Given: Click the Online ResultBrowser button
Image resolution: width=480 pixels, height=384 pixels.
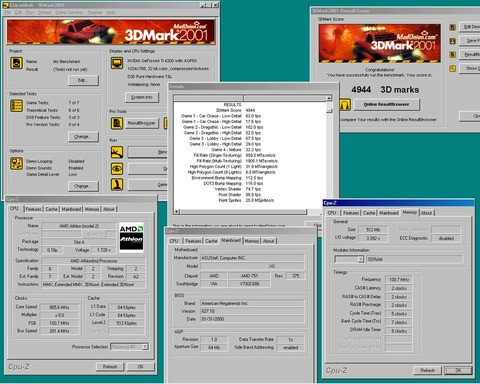Looking at the screenshot, I should (x=387, y=104).
